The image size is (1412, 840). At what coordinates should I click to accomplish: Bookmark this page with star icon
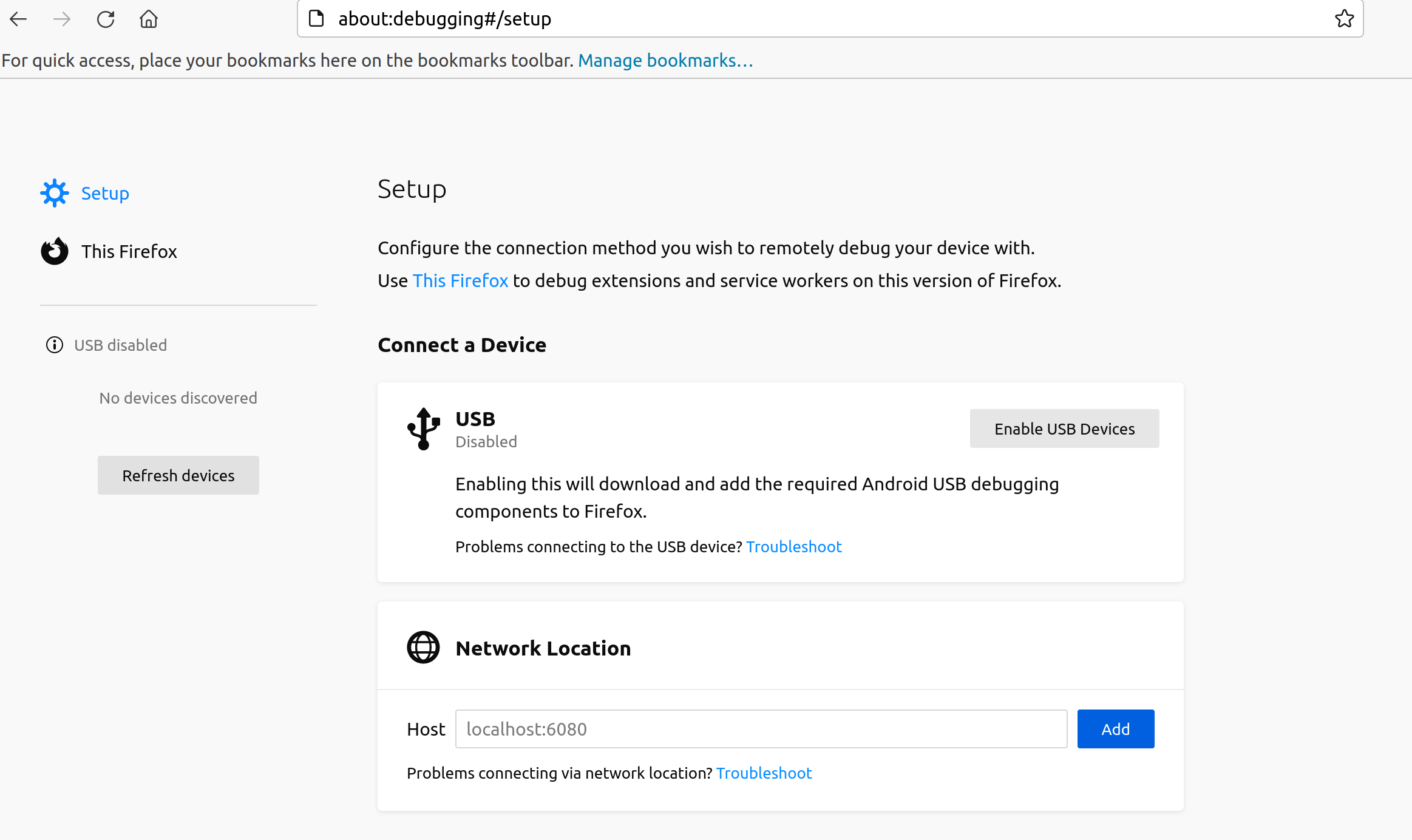click(1344, 19)
